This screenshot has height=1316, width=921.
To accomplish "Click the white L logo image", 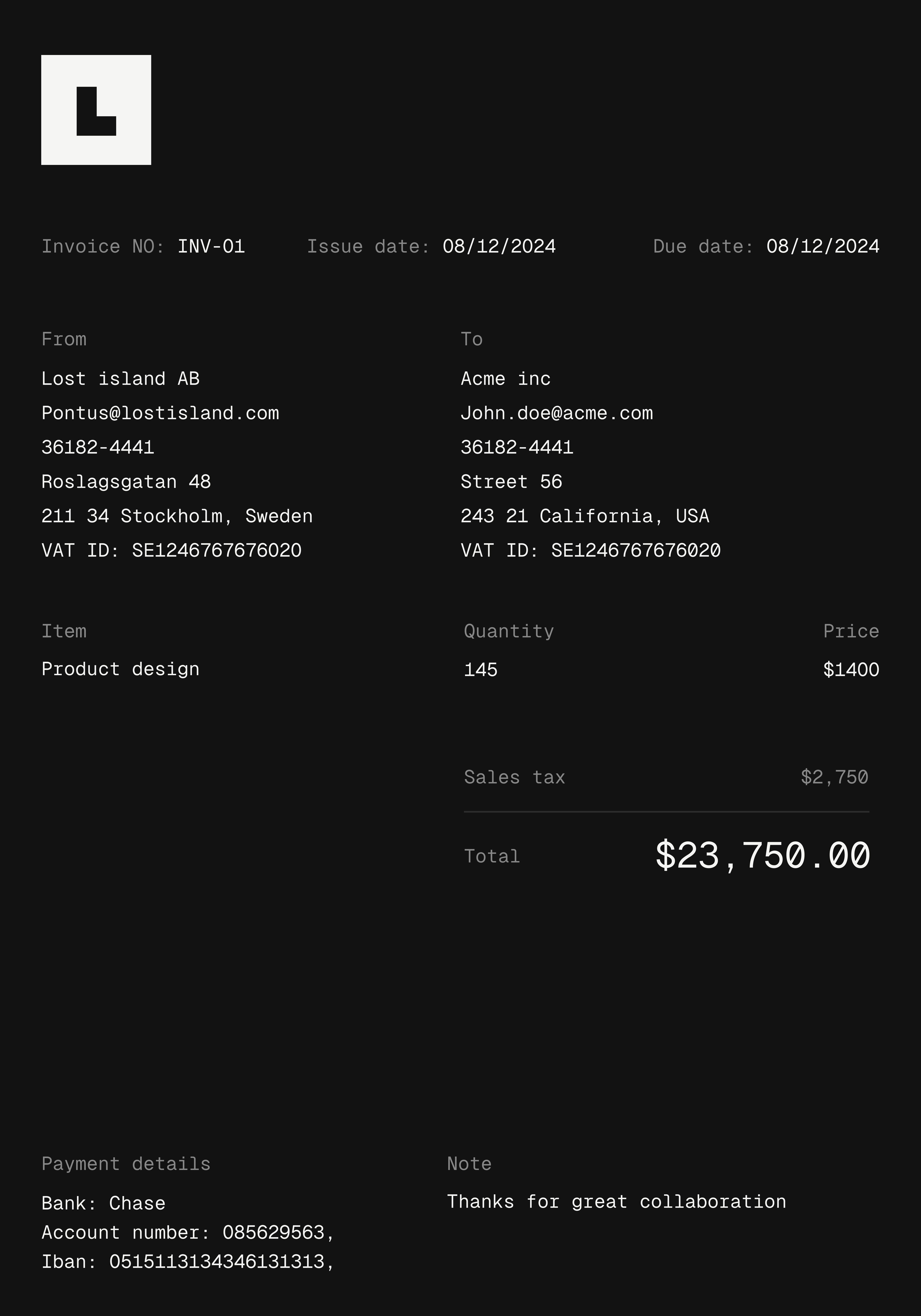I will click(x=96, y=110).
